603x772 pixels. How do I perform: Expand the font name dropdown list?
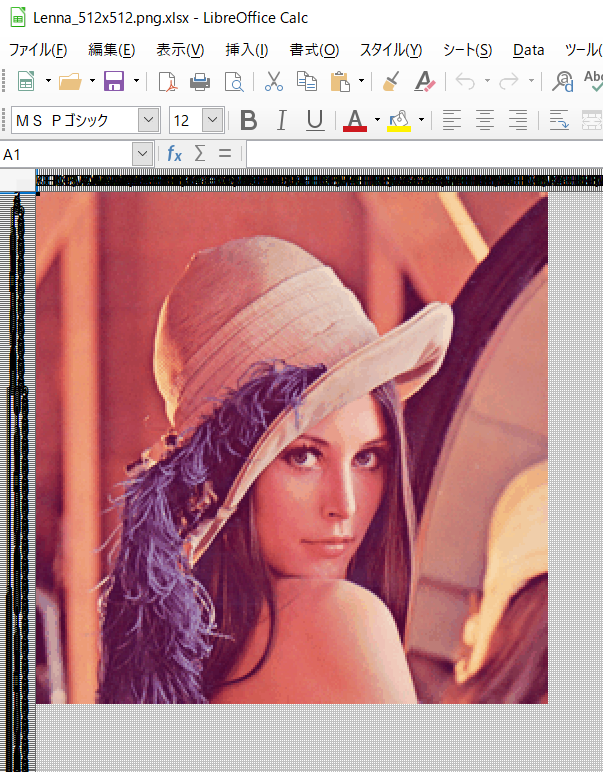[148, 120]
